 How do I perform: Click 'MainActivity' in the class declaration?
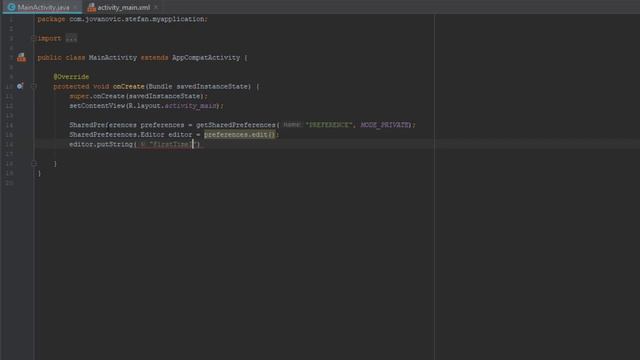[x=113, y=58]
